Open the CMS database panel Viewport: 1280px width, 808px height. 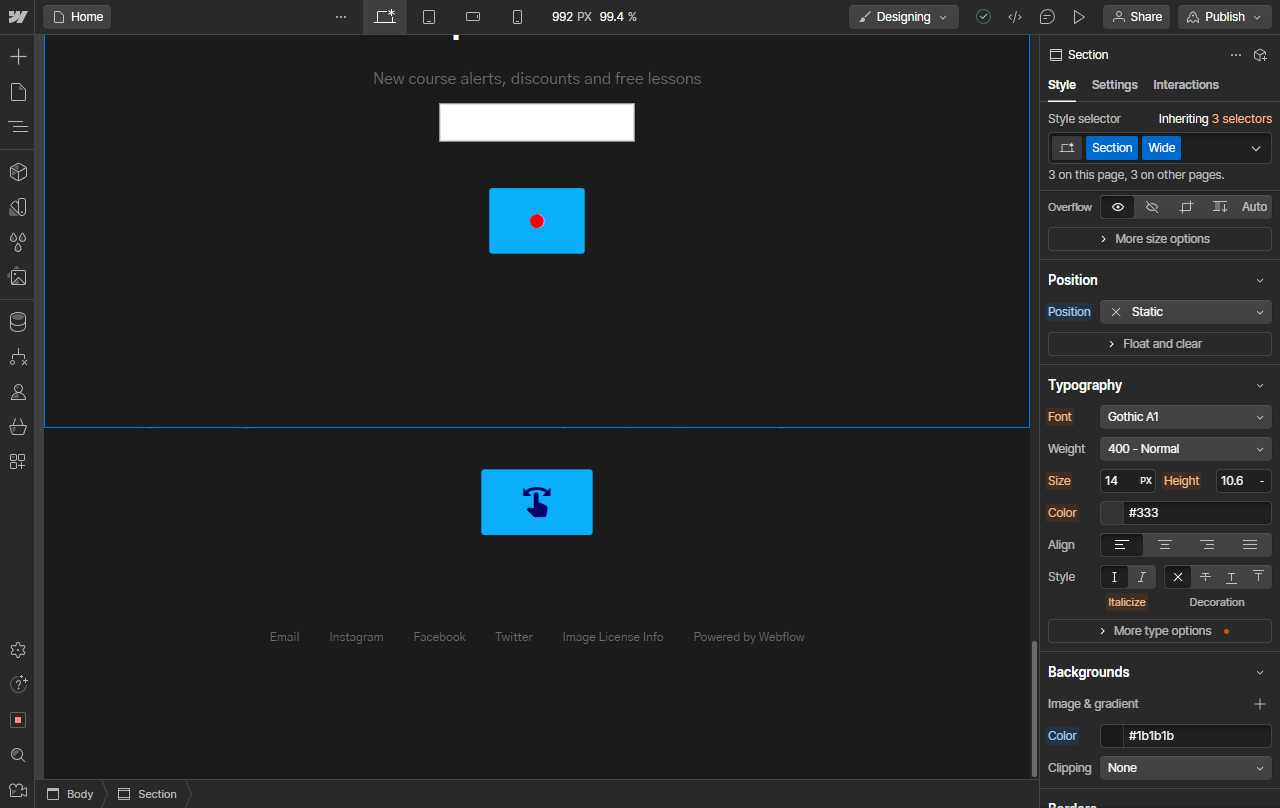[x=17, y=322]
